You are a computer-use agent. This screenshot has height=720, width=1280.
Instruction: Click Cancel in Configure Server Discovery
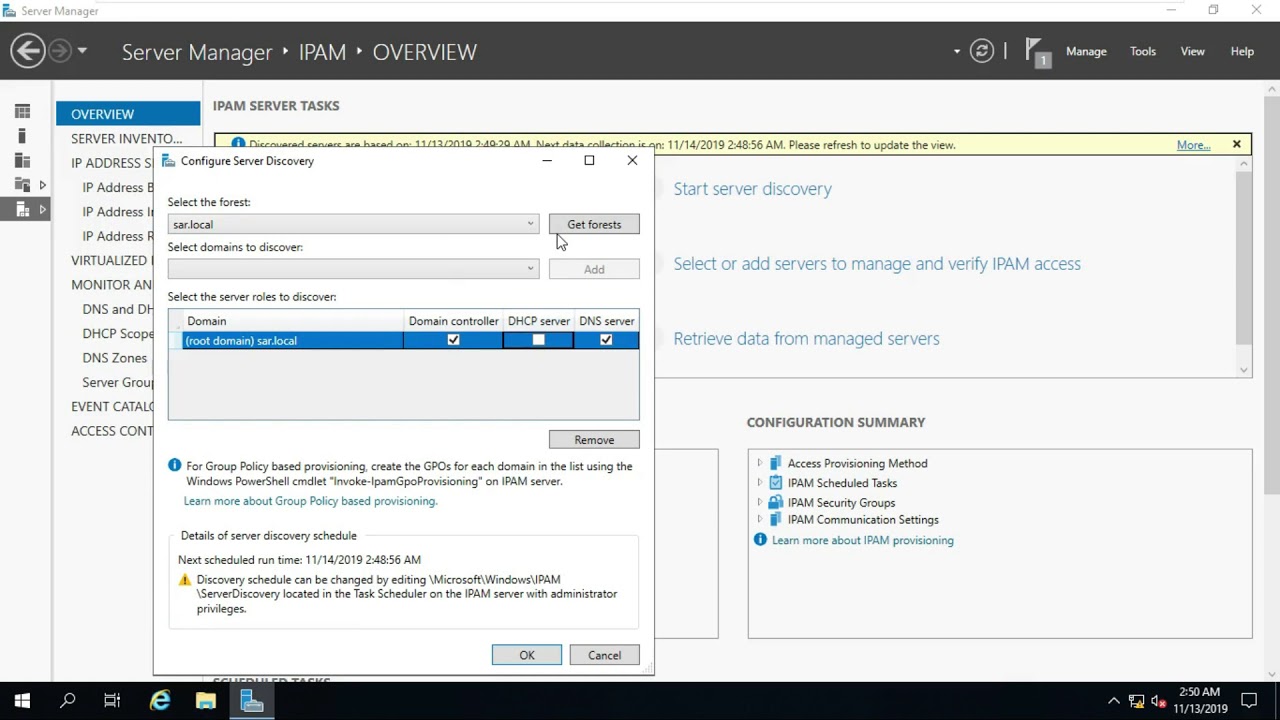pos(604,655)
